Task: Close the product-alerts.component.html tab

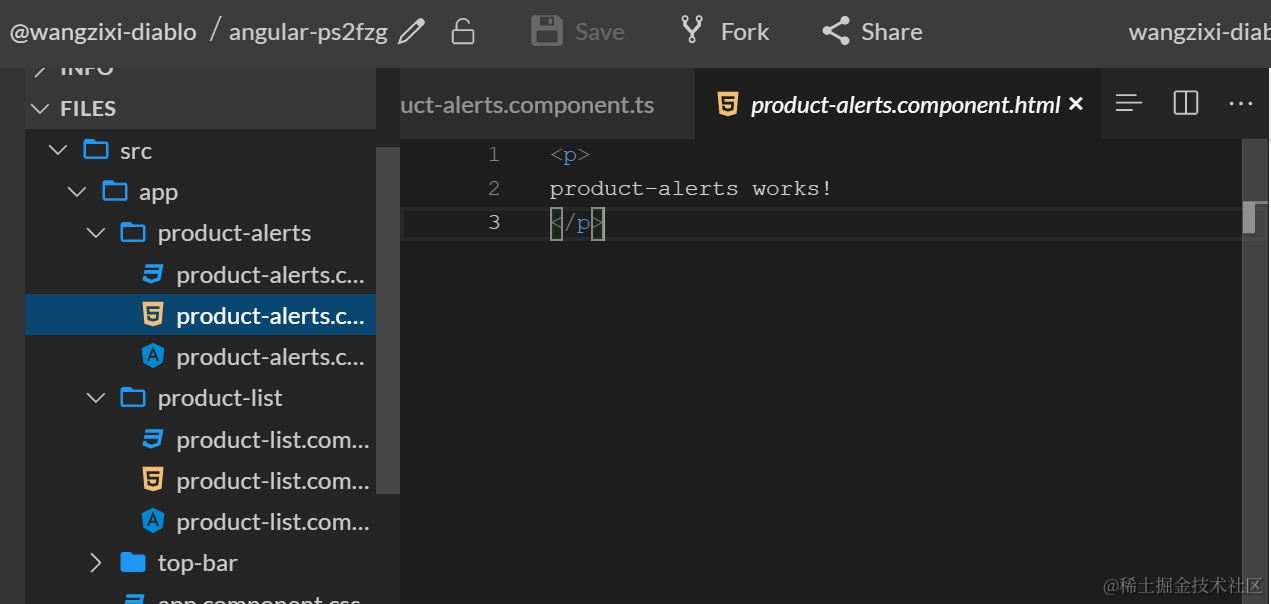Action: point(1076,104)
